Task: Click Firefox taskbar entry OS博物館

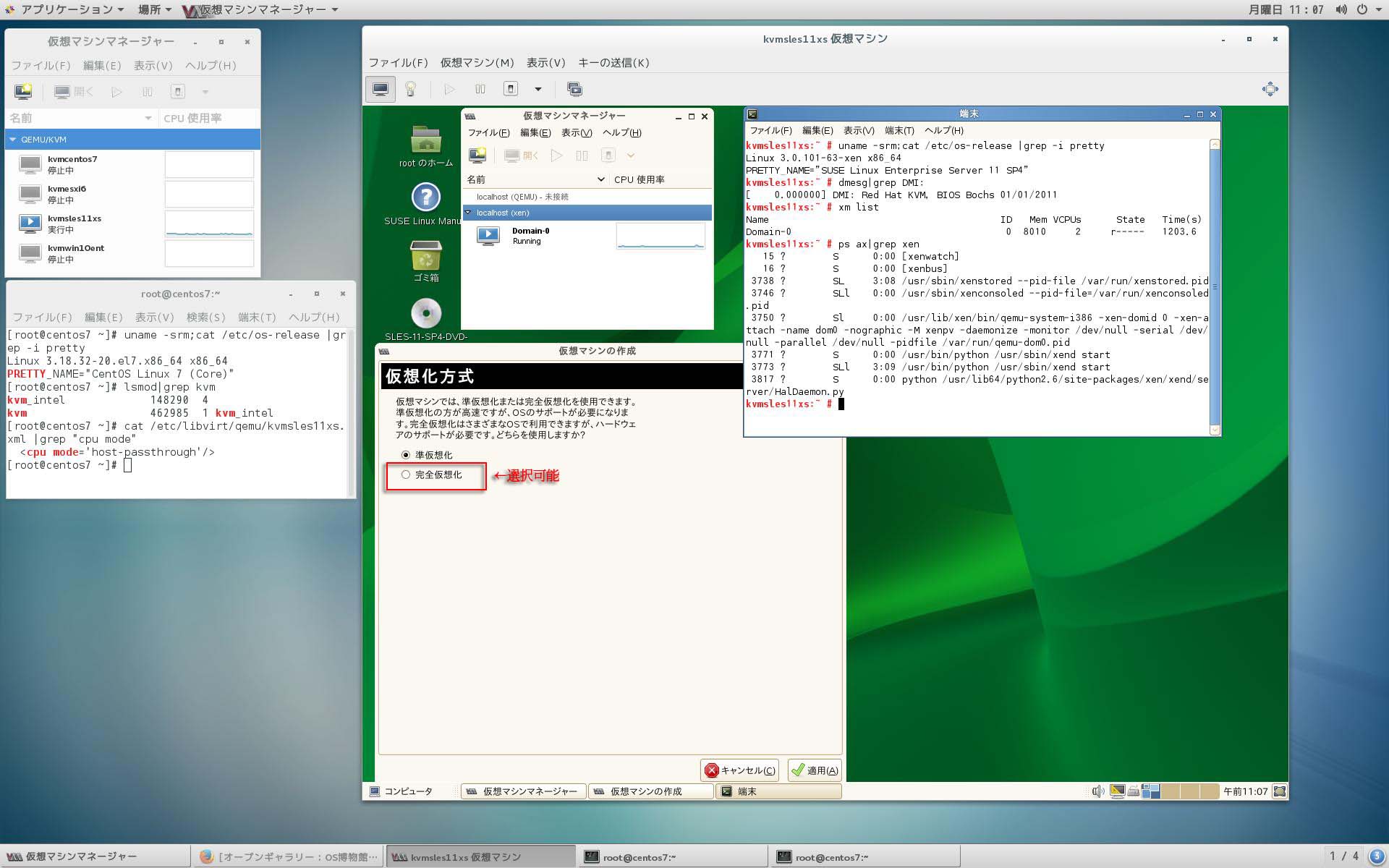Action: coord(289,856)
